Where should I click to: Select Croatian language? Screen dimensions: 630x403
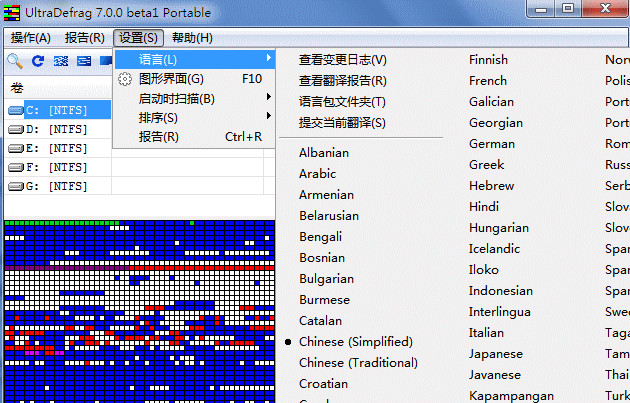click(x=323, y=384)
